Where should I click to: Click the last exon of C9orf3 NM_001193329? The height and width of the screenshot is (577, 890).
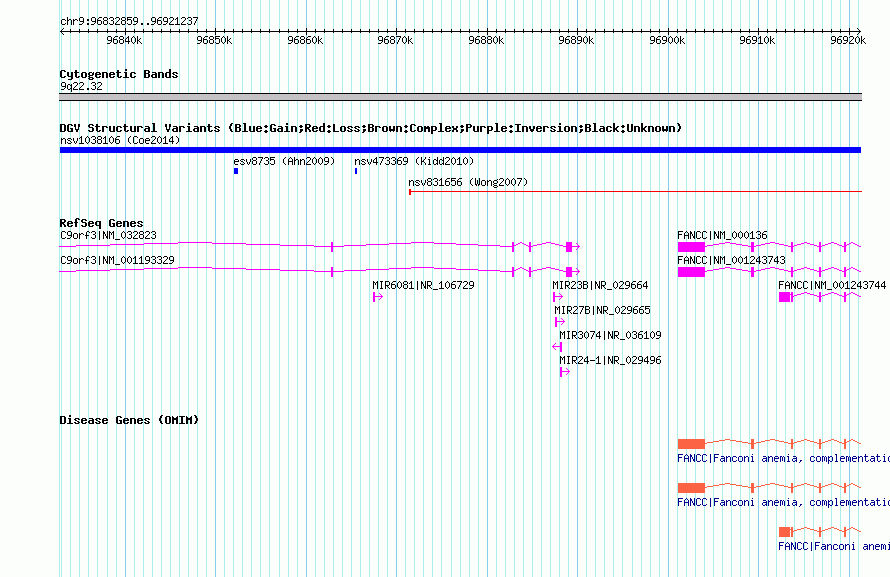(x=569, y=272)
